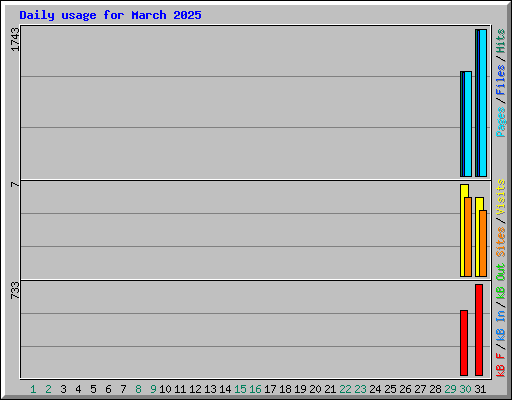This screenshot has width=512, height=400.
Task: Choose the orange Sites bar for day 31
Action: [x=483, y=243]
